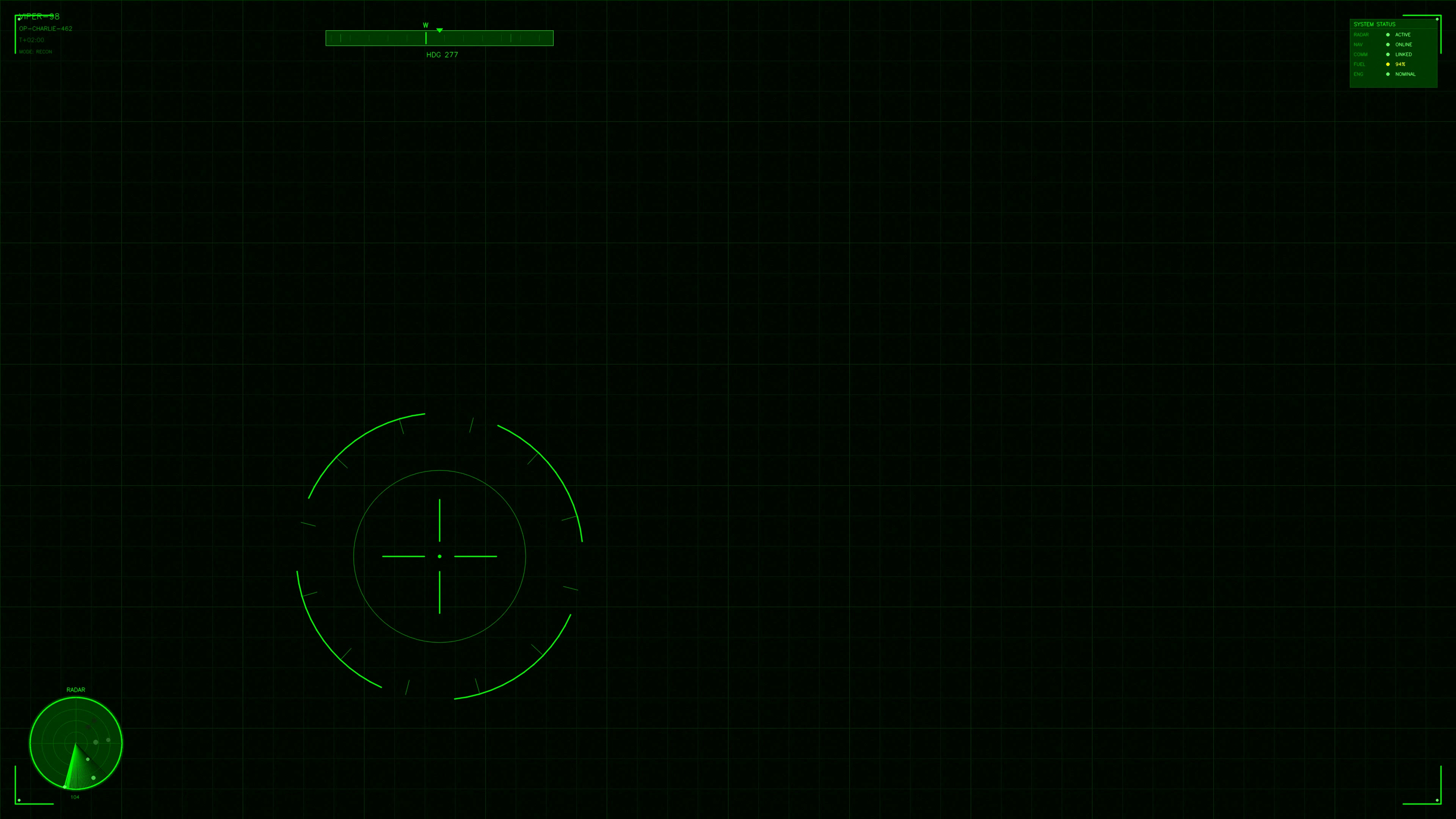The height and width of the screenshot is (819, 1456).
Task: Click the ENG status indicator dot
Action: click(x=1388, y=75)
